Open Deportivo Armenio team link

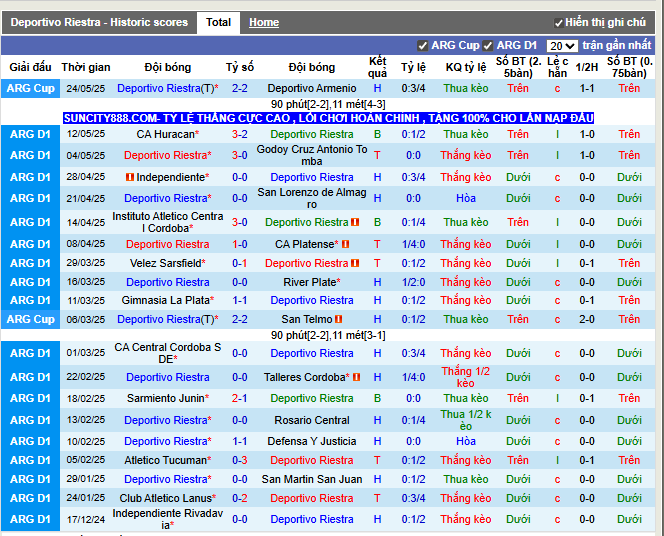(312, 88)
